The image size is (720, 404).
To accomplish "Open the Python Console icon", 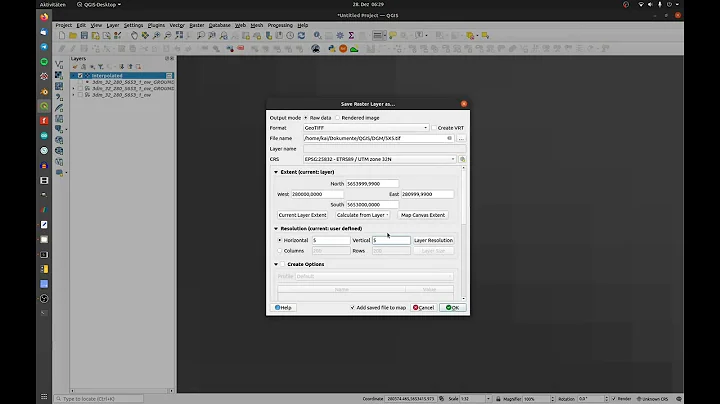I will pos(332,49).
